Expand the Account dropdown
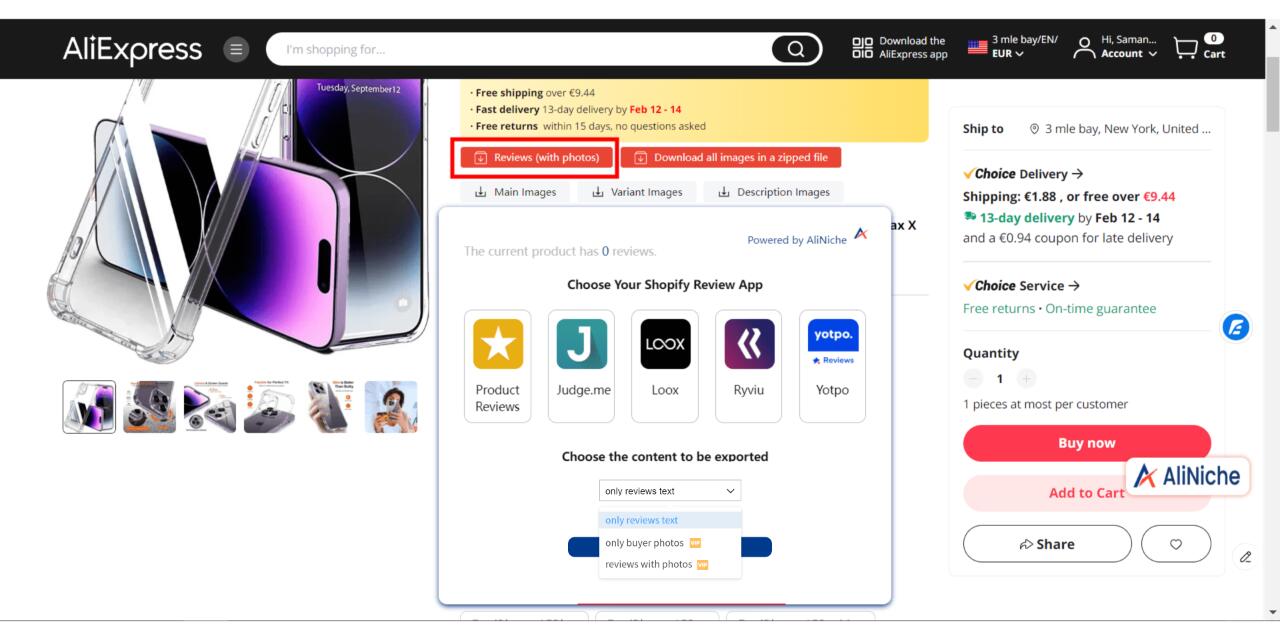The image size is (1280, 640). point(1130,54)
